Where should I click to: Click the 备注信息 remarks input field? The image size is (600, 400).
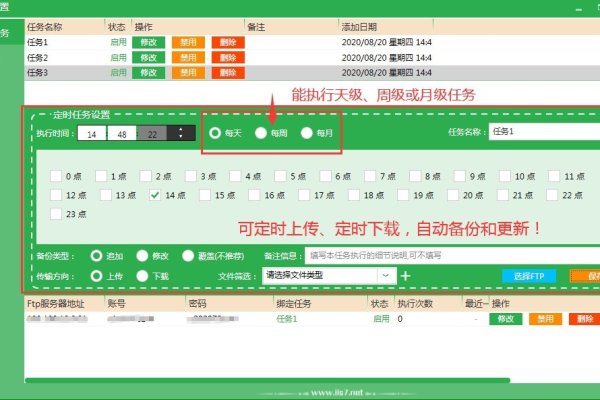point(452,255)
